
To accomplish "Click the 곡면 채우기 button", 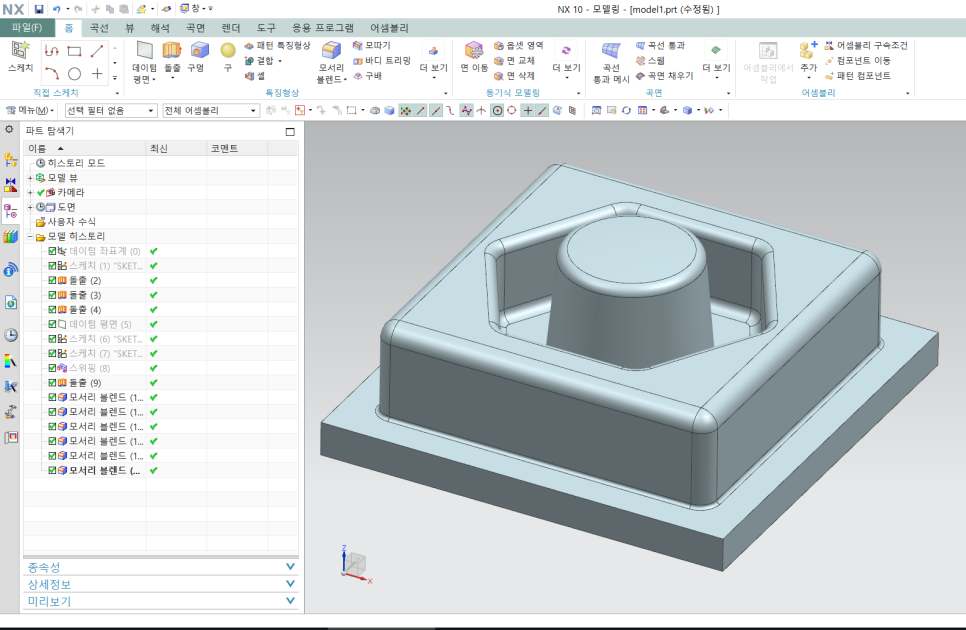I will 664,76.
